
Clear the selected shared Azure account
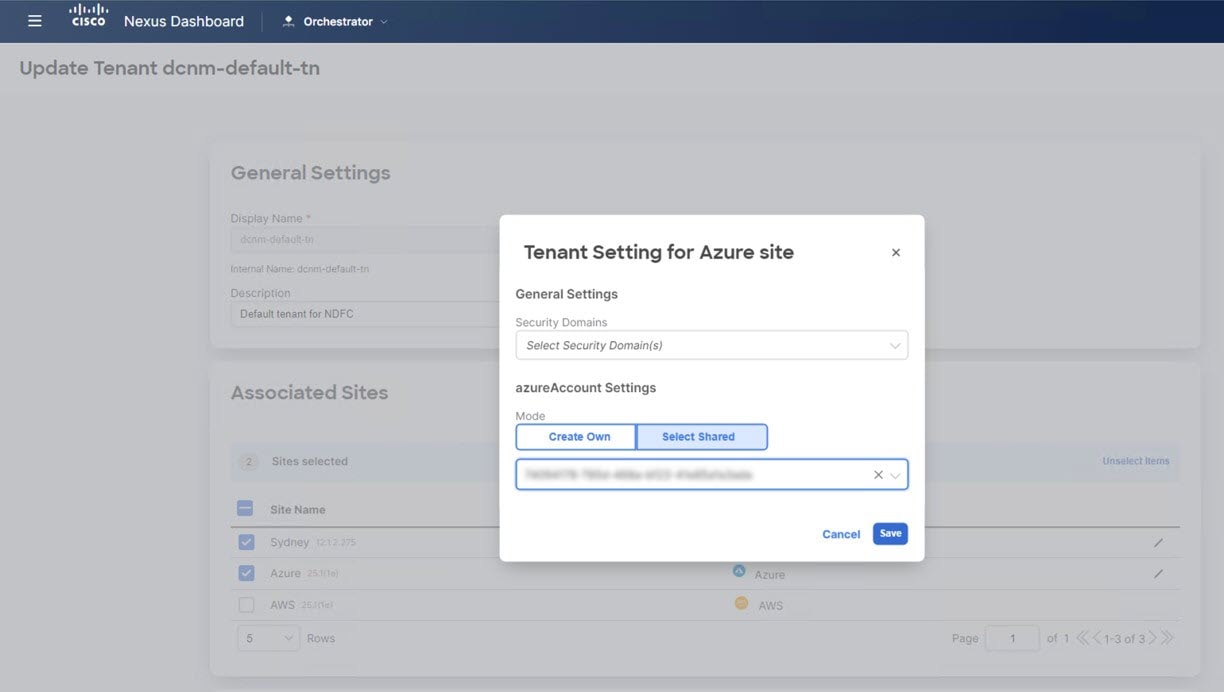point(878,475)
